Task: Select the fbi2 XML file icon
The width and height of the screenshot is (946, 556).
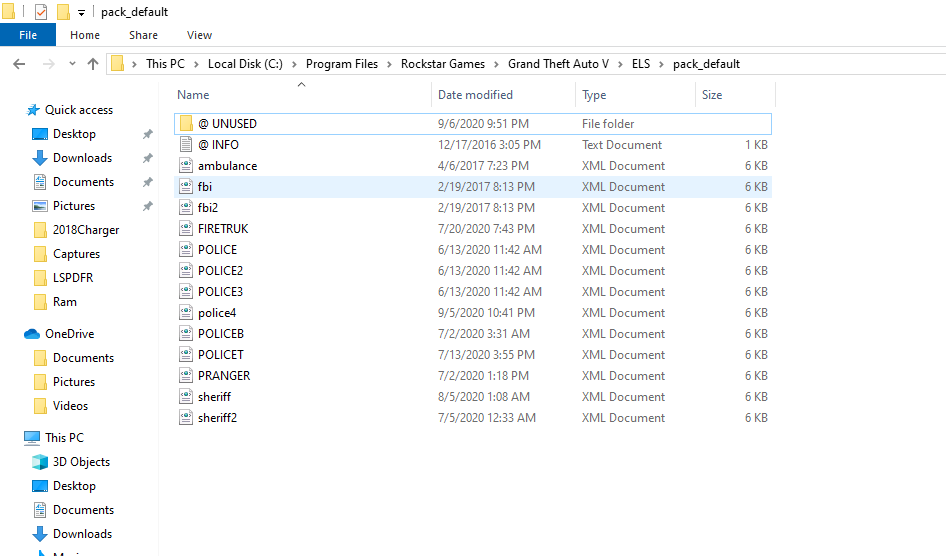Action: pos(186,208)
